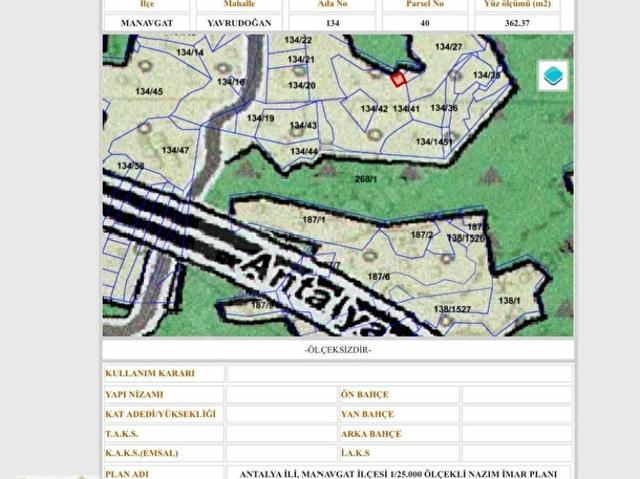
Task: Click the ÖN BAHÇE value cell
Action: pos(517,395)
